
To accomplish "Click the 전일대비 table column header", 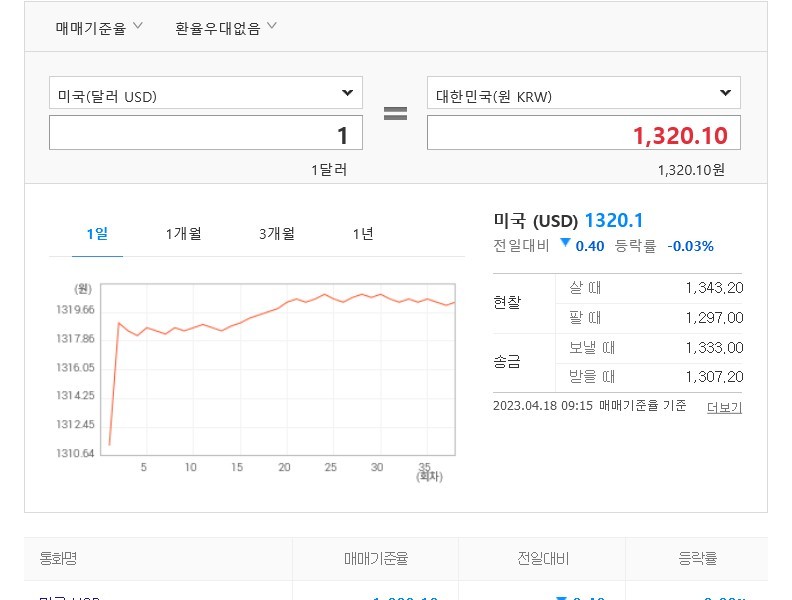I will pyautogui.click(x=542, y=559).
